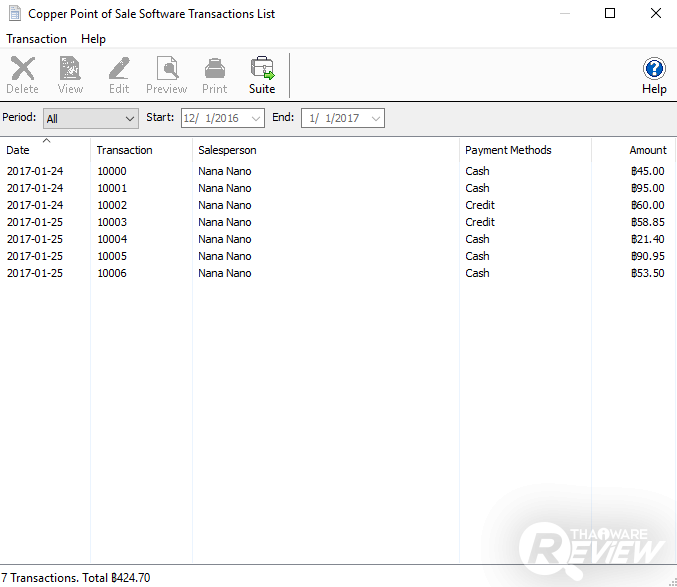The image size is (677, 587).
Task: Open the End date picker arrow
Action: [x=376, y=118]
